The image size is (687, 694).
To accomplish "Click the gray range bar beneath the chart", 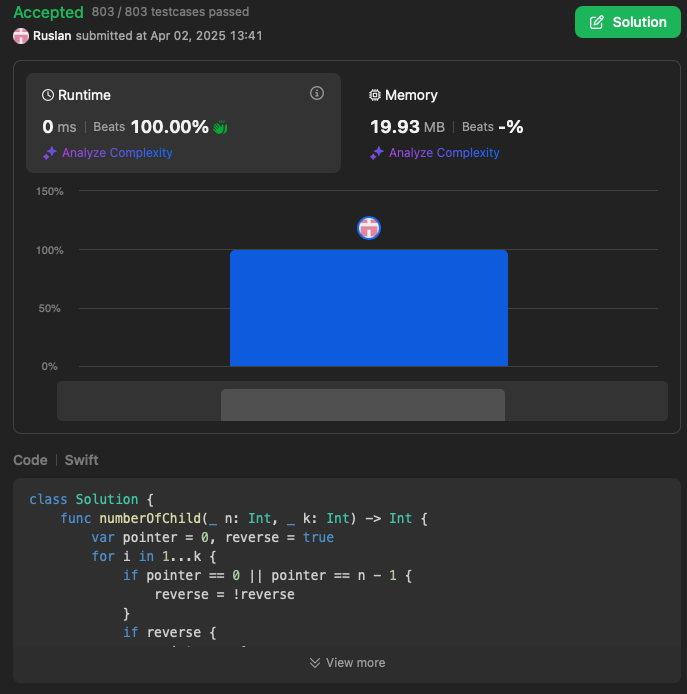I will pos(362,404).
